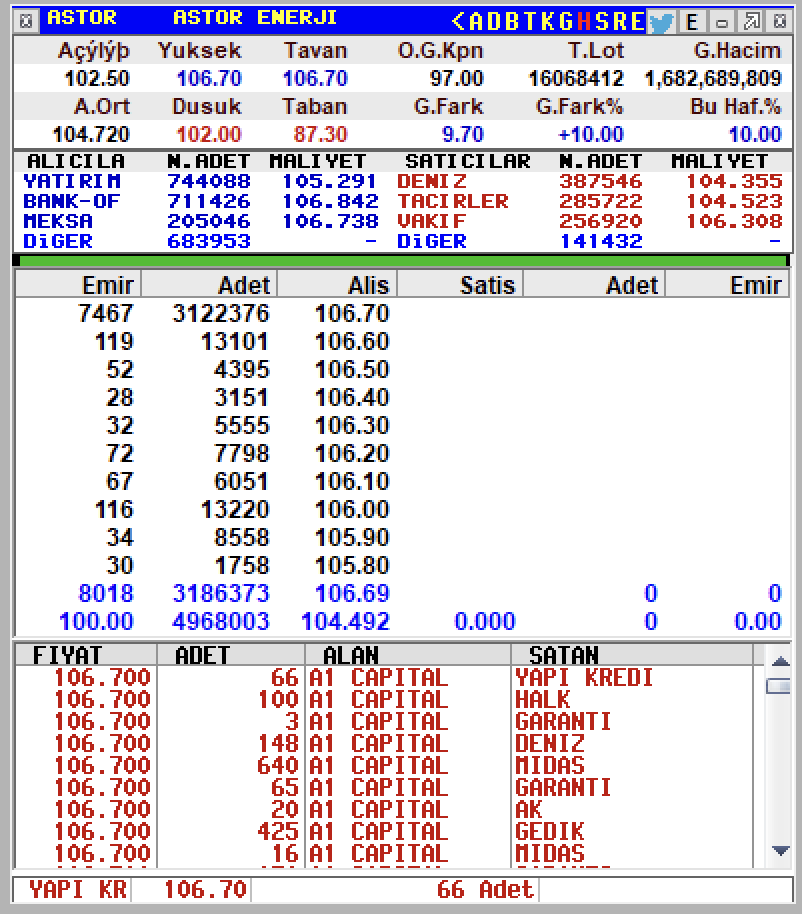Select the trade row sold by 'YAPI KREDI'
The width and height of the screenshot is (802, 914).
click(385, 677)
